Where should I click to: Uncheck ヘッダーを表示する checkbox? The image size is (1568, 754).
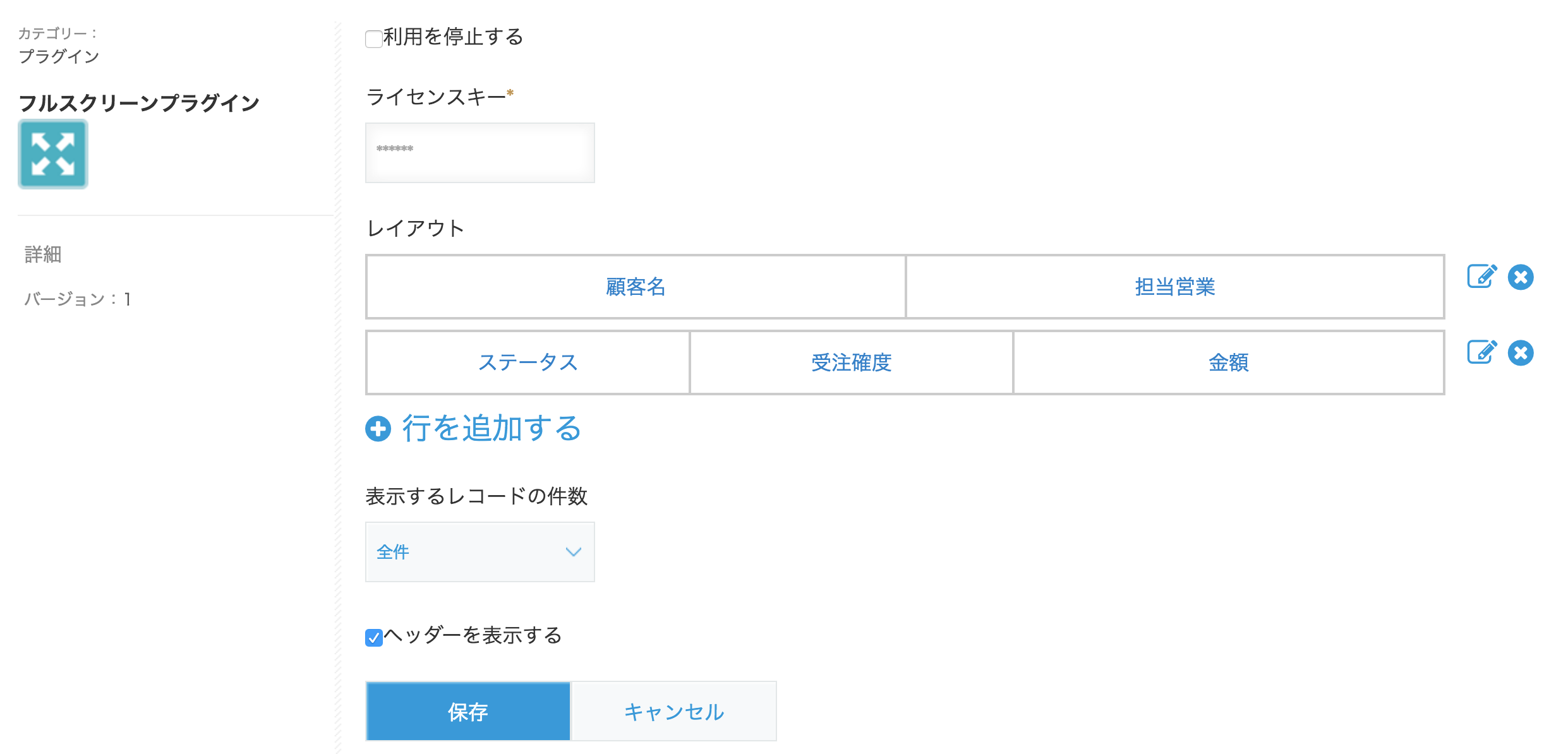tap(374, 637)
